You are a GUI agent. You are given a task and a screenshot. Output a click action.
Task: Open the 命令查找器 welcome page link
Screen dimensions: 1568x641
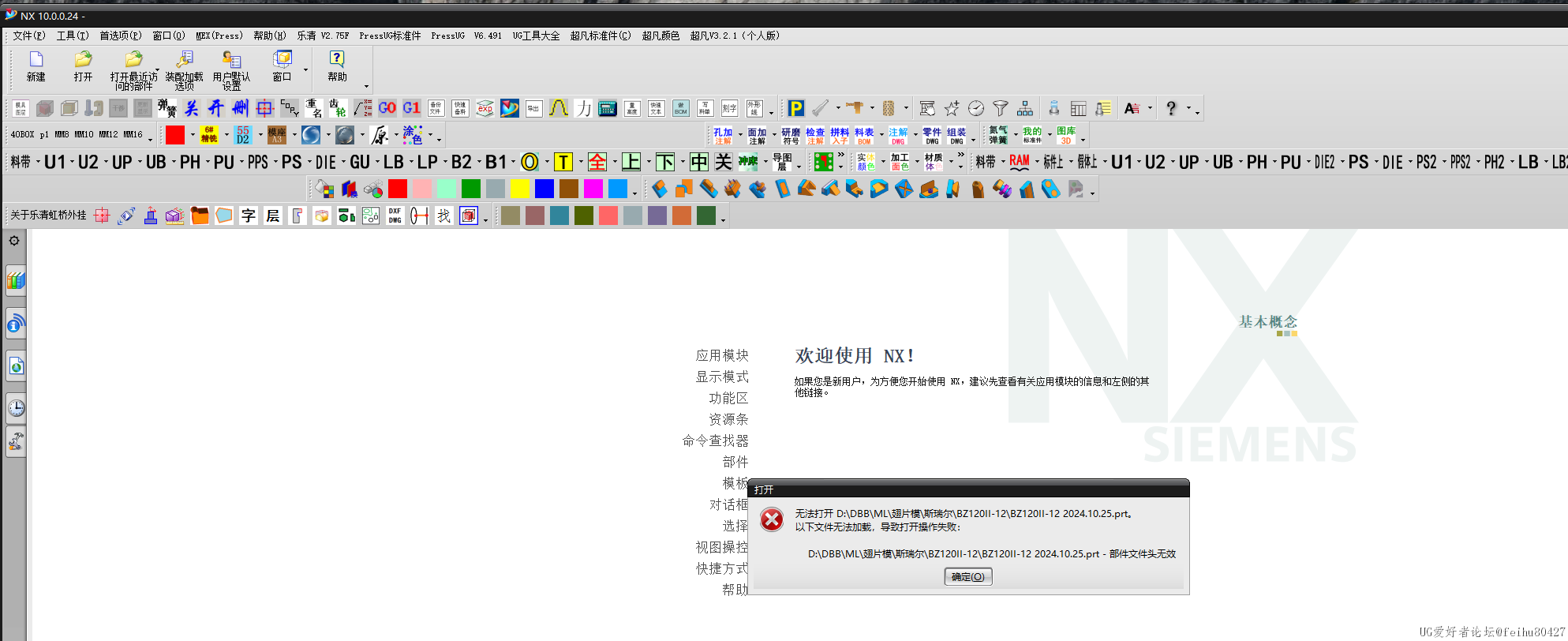716,440
